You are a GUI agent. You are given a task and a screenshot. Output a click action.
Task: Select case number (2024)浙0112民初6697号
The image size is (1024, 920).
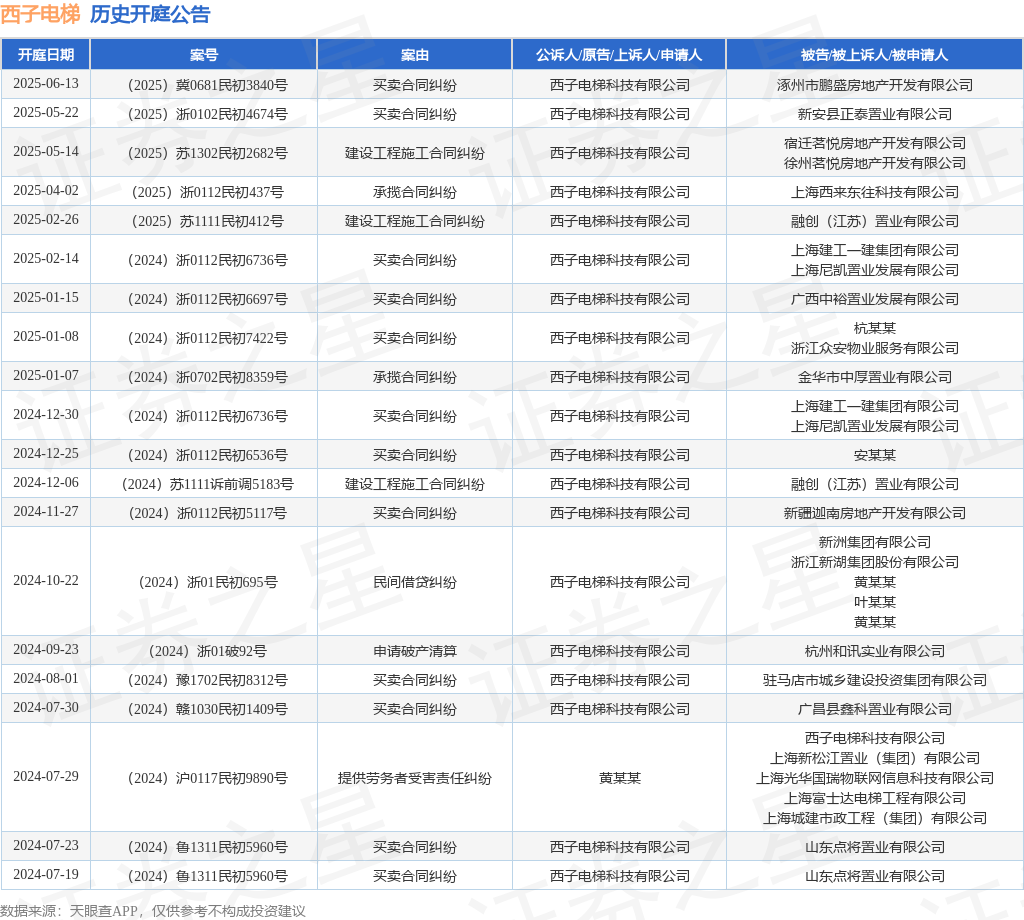pos(204,299)
